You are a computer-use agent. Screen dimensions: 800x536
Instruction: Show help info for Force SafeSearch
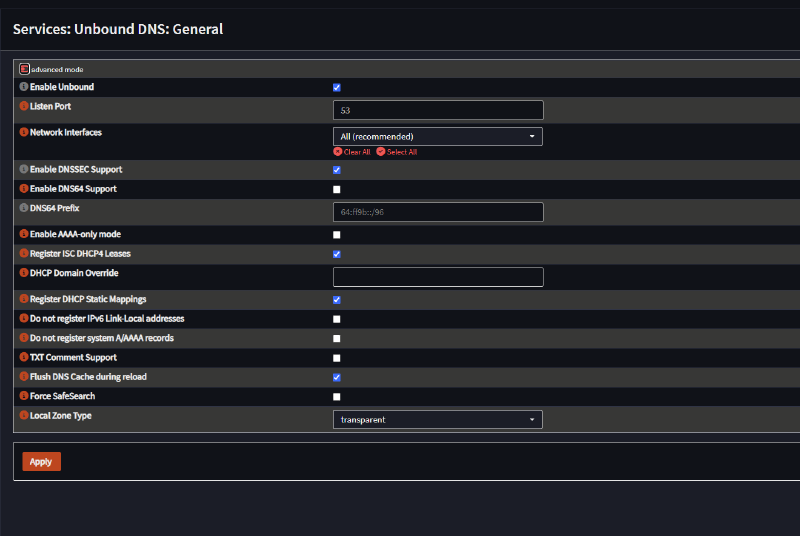click(x=23, y=396)
